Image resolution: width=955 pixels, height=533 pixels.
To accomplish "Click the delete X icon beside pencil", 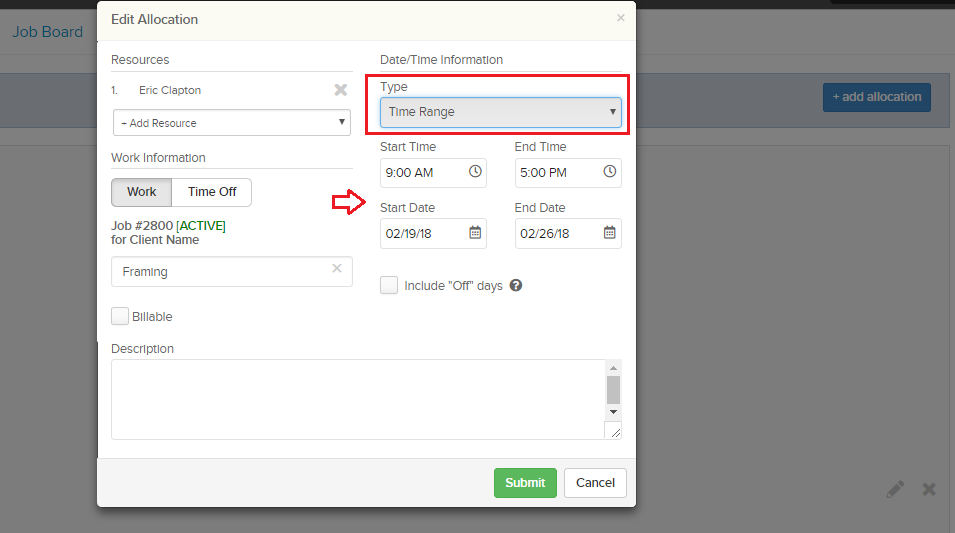I will tap(929, 489).
